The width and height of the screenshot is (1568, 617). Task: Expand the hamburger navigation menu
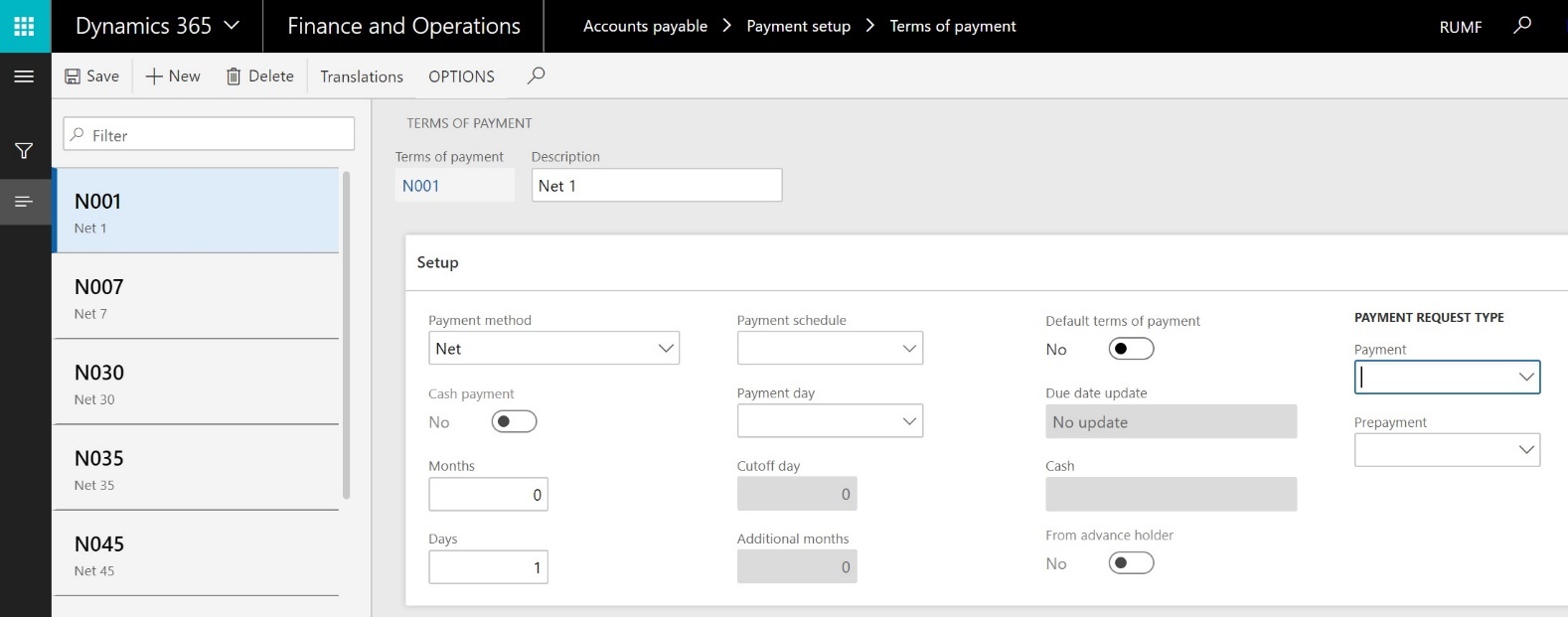tap(25, 77)
